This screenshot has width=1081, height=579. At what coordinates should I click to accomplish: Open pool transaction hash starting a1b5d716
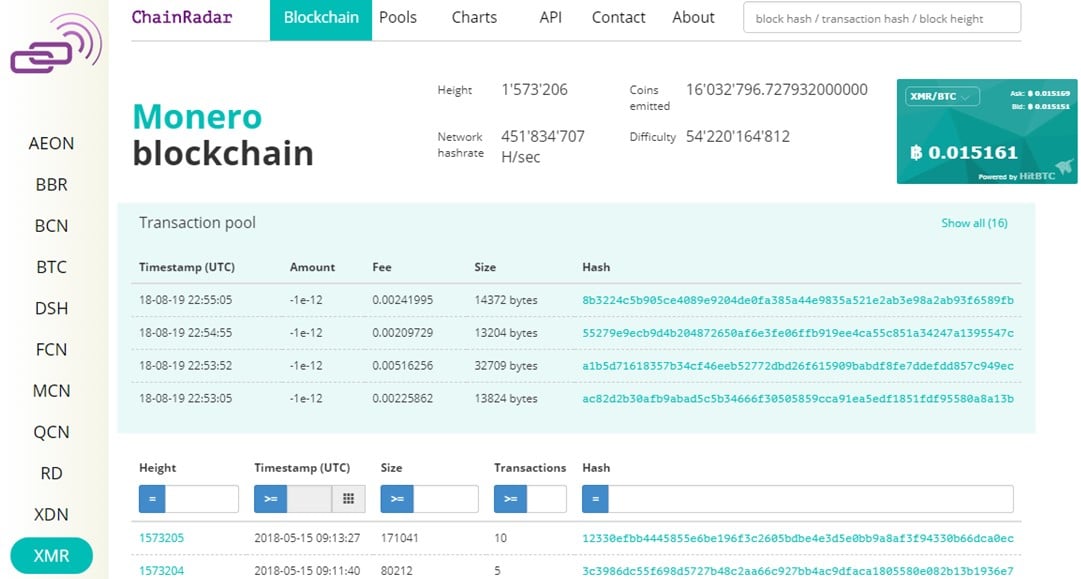click(x=798, y=366)
